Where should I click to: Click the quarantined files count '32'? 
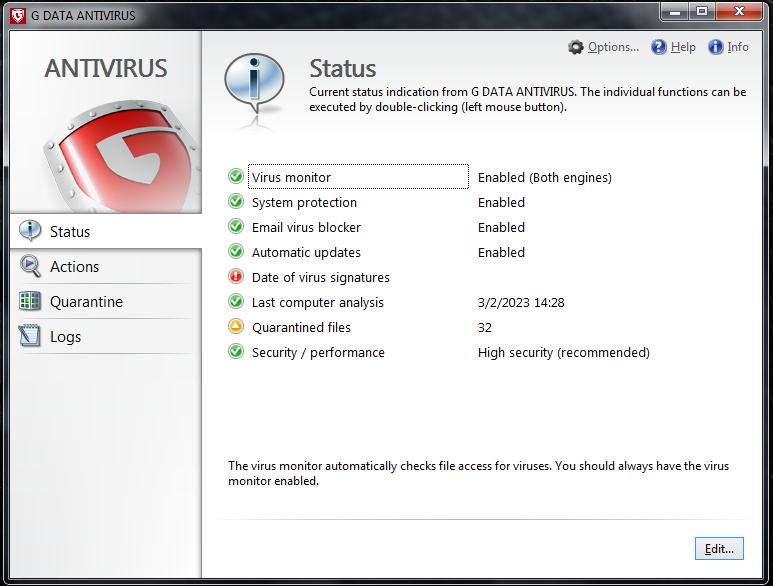[485, 327]
